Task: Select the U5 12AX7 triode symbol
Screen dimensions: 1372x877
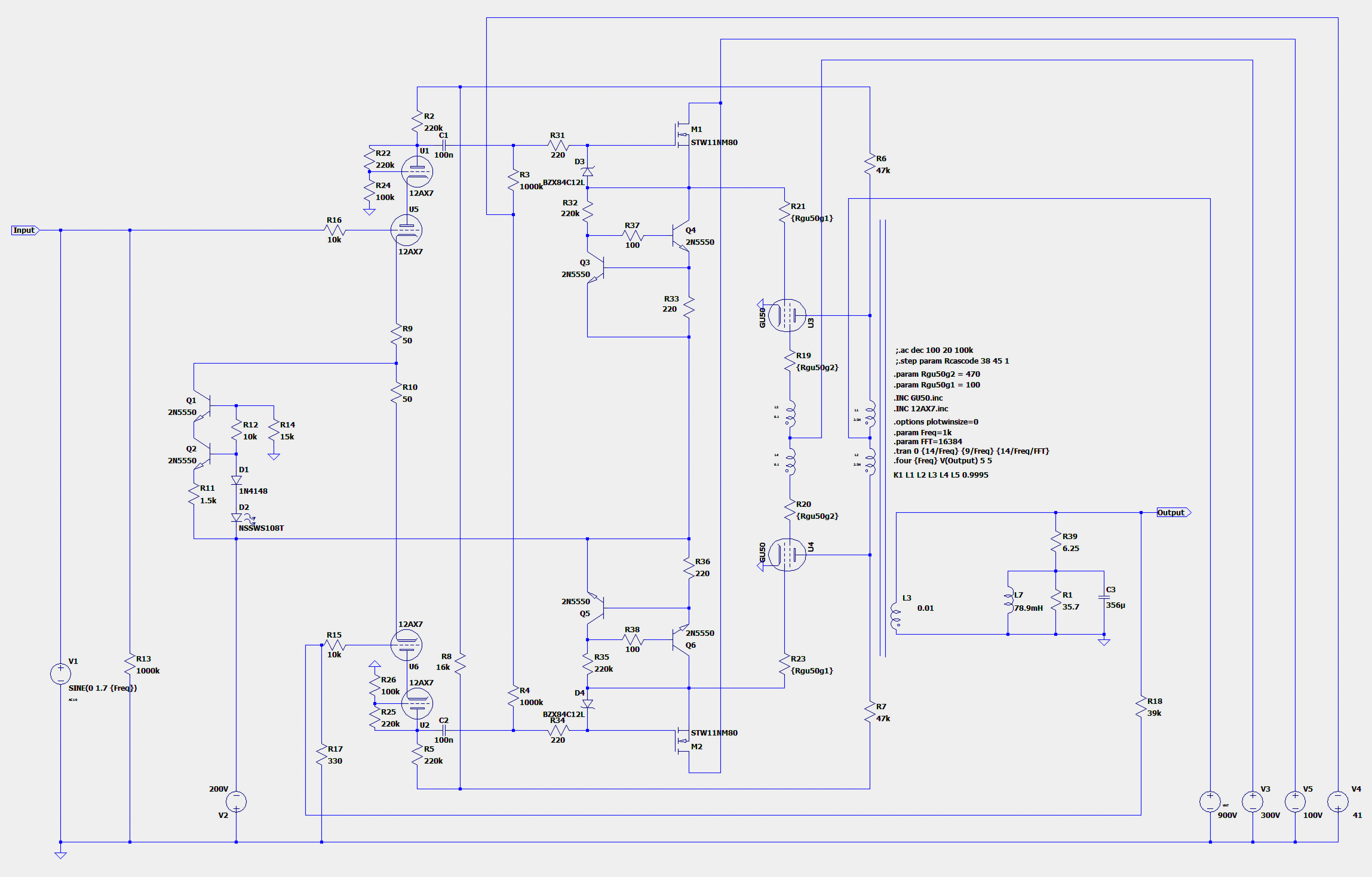Action: coord(406,230)
